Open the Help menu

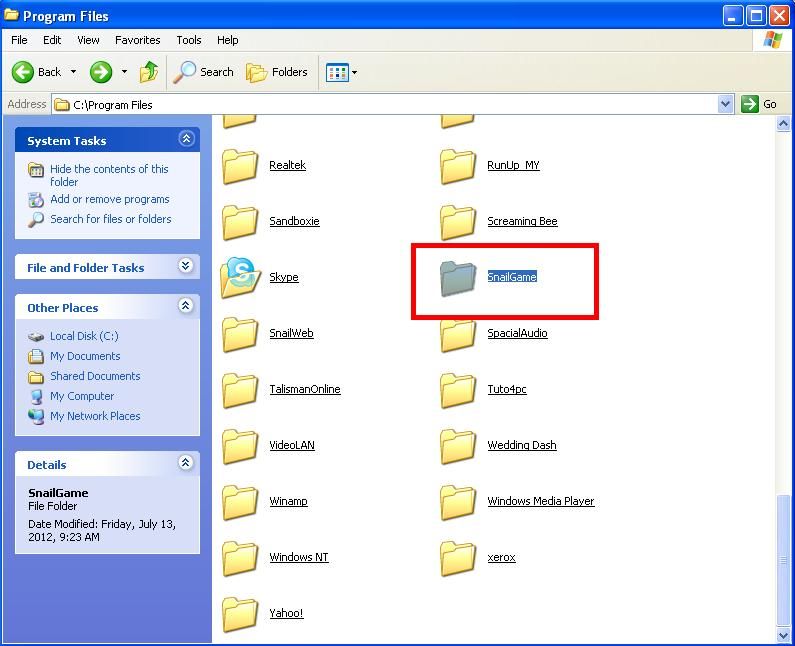228,40
